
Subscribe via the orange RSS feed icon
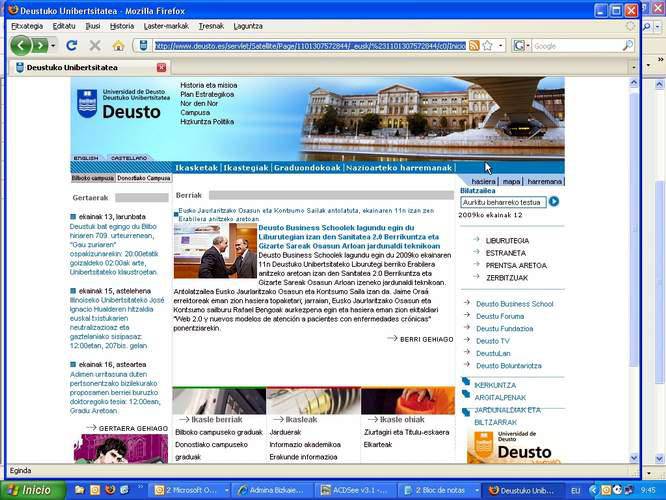coord(474,45)
